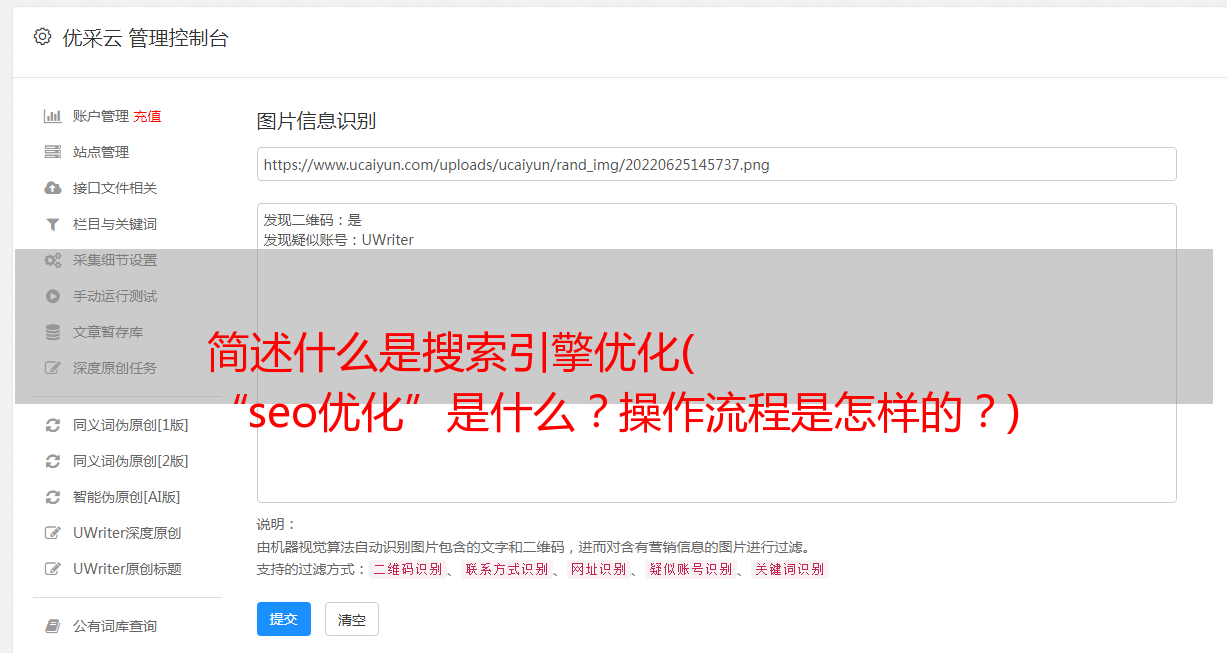Click the gears icon next to 采集细节设置

click(53, 260)
